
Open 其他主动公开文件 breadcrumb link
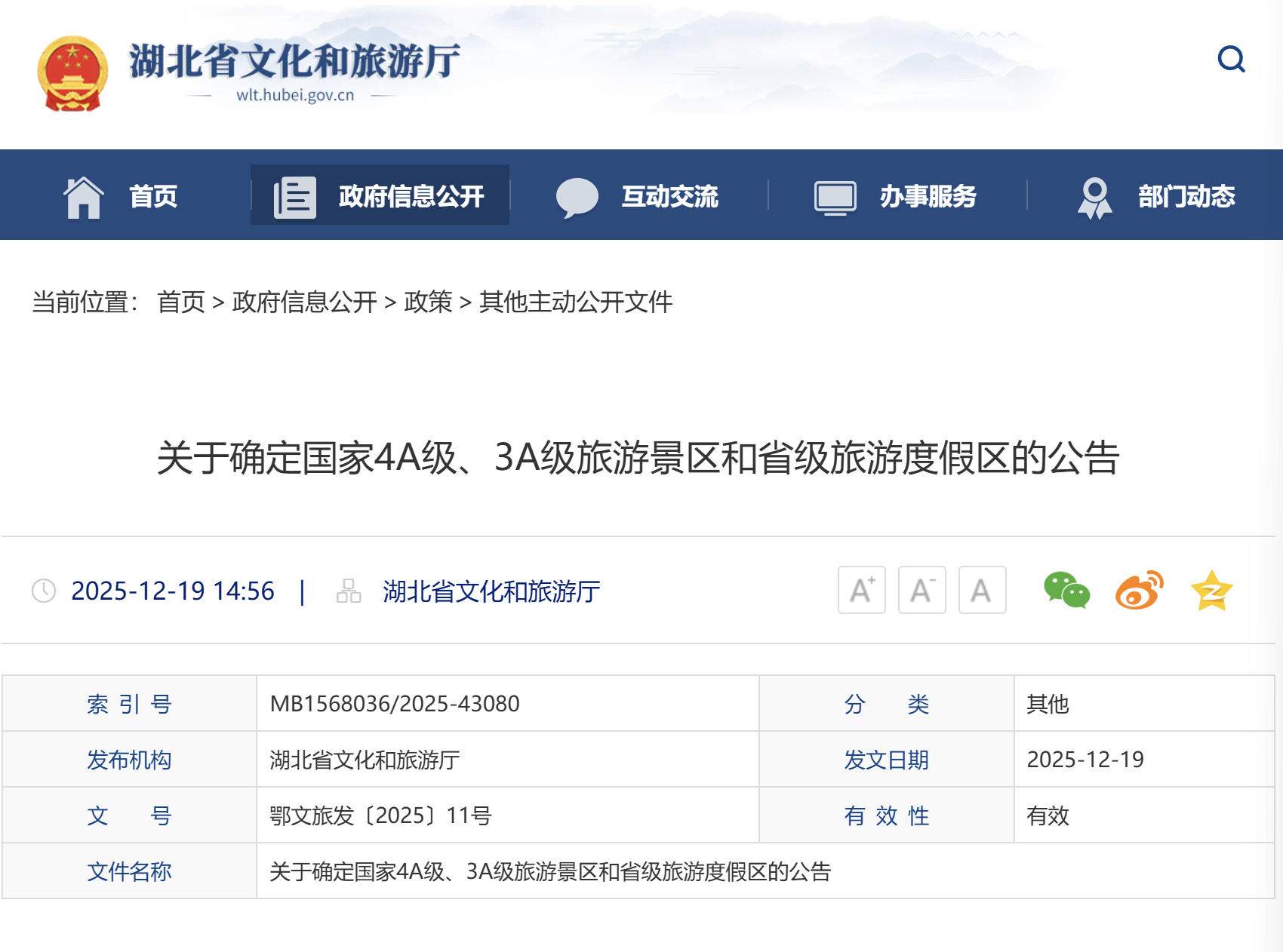(x=575, y=302)
